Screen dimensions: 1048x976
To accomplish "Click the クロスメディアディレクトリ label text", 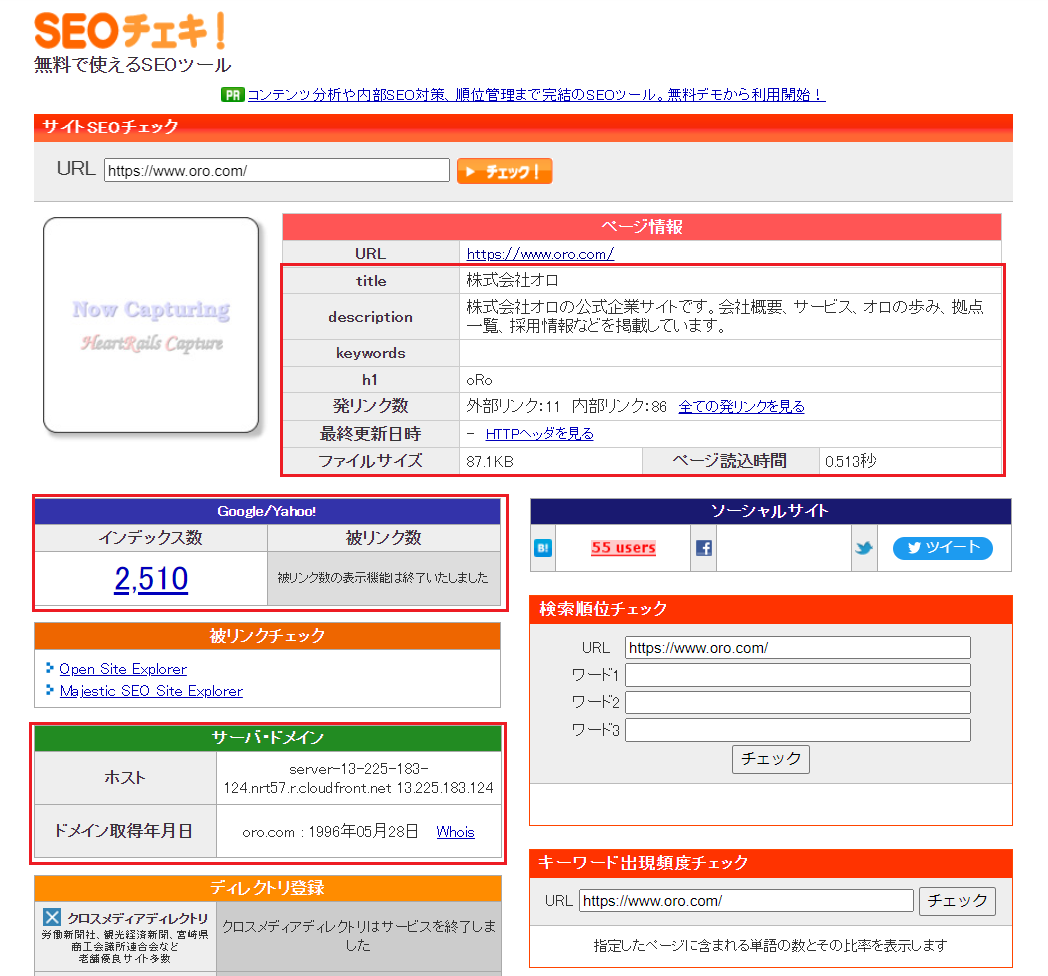I will [x=138, y=919].
